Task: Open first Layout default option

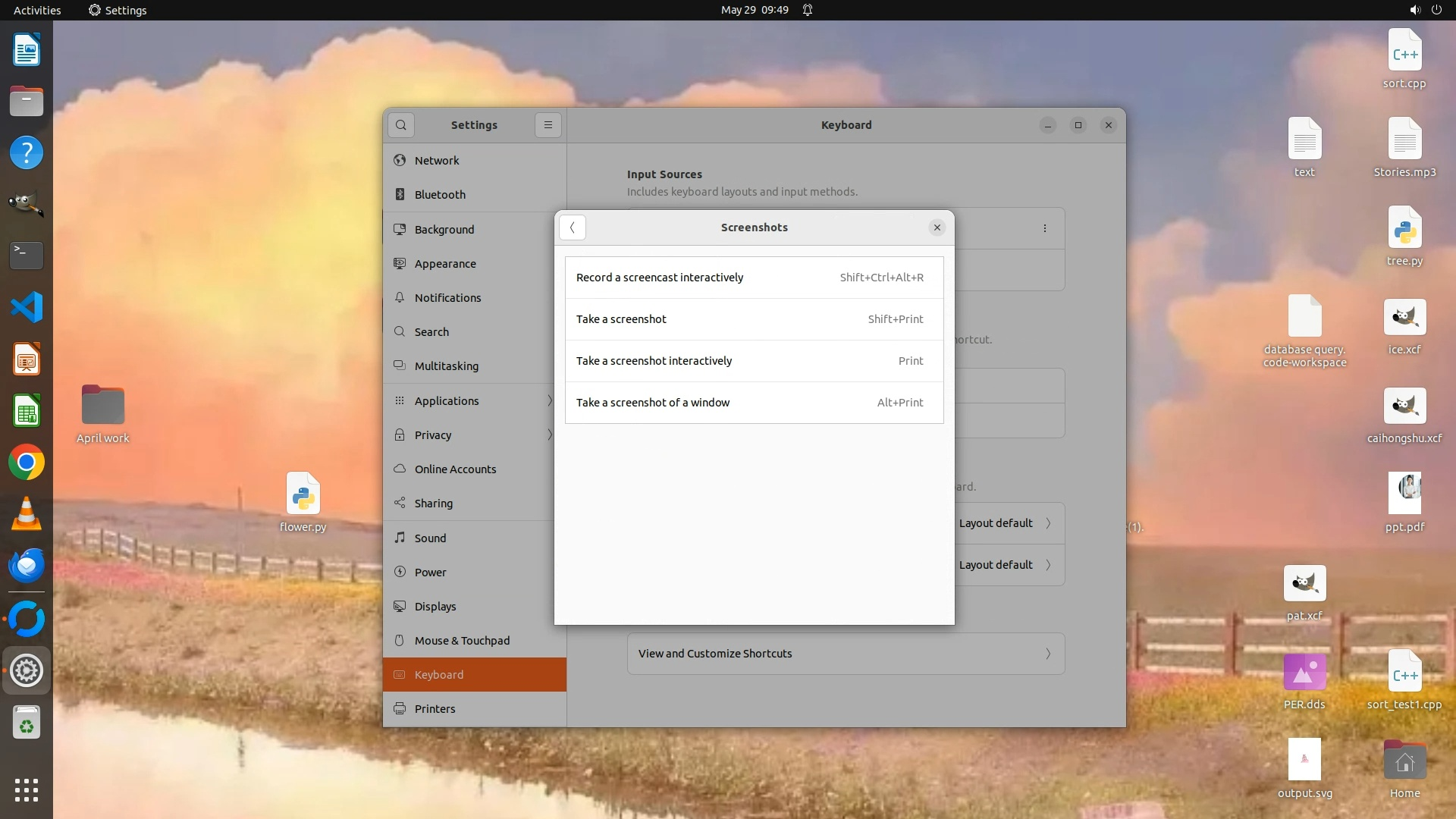Action: [1004, 523]
